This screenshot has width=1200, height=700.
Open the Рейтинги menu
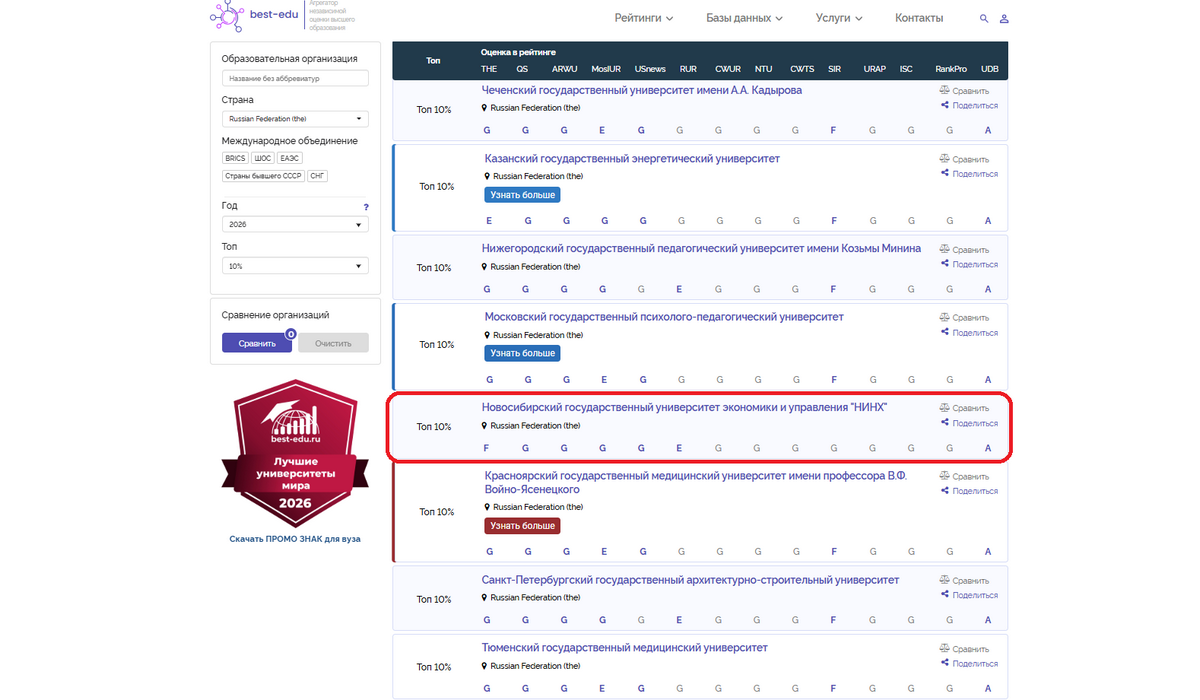click(643, 18)
